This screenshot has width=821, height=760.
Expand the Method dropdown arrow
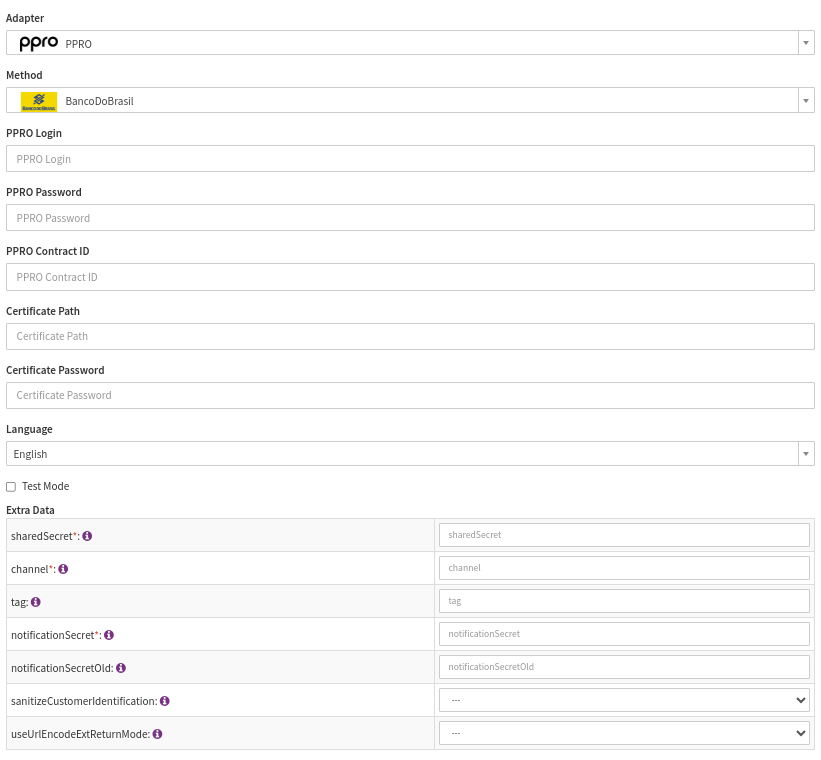(806, 101)
